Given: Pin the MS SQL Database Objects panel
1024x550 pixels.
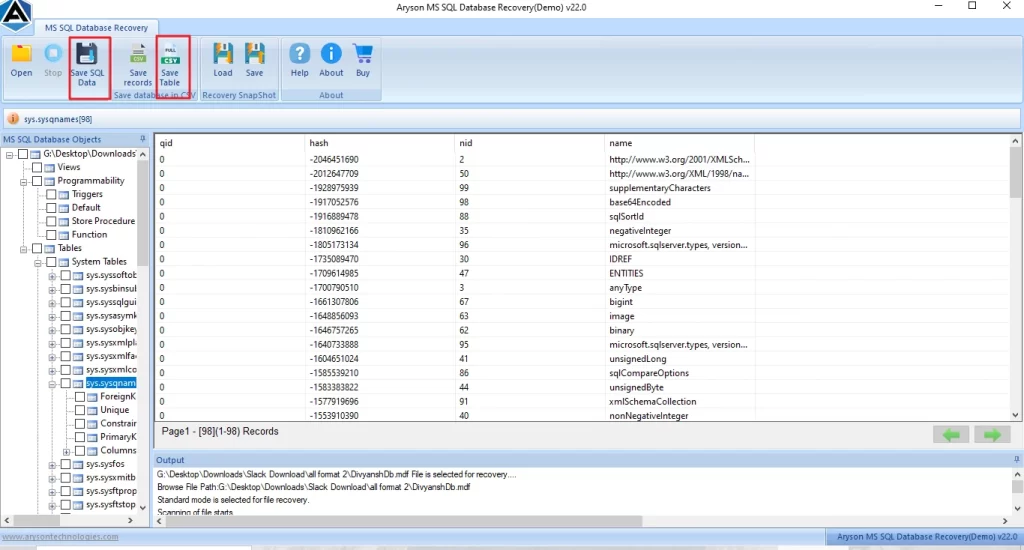Looking at the screenshot, I should [x=142, y=139].
